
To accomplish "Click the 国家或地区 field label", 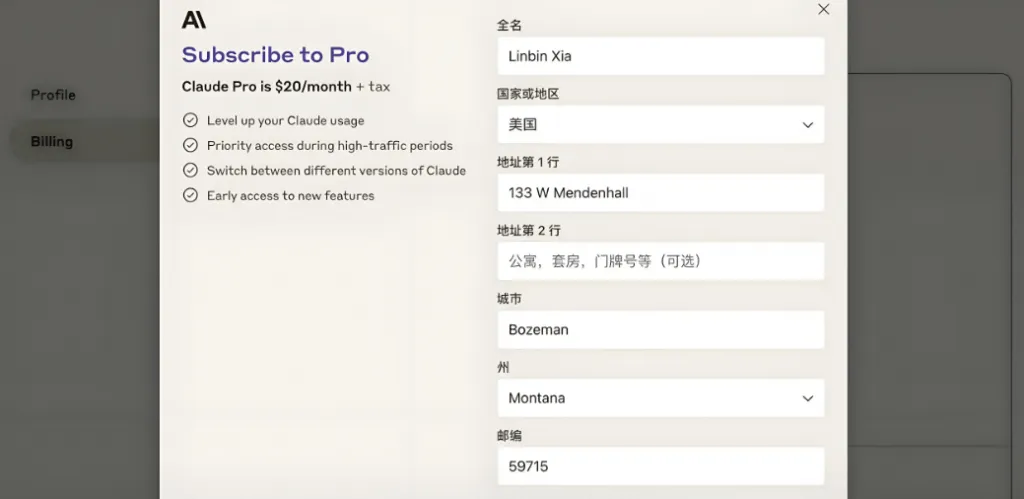I will pyautogui.click(x=528, y=94).
